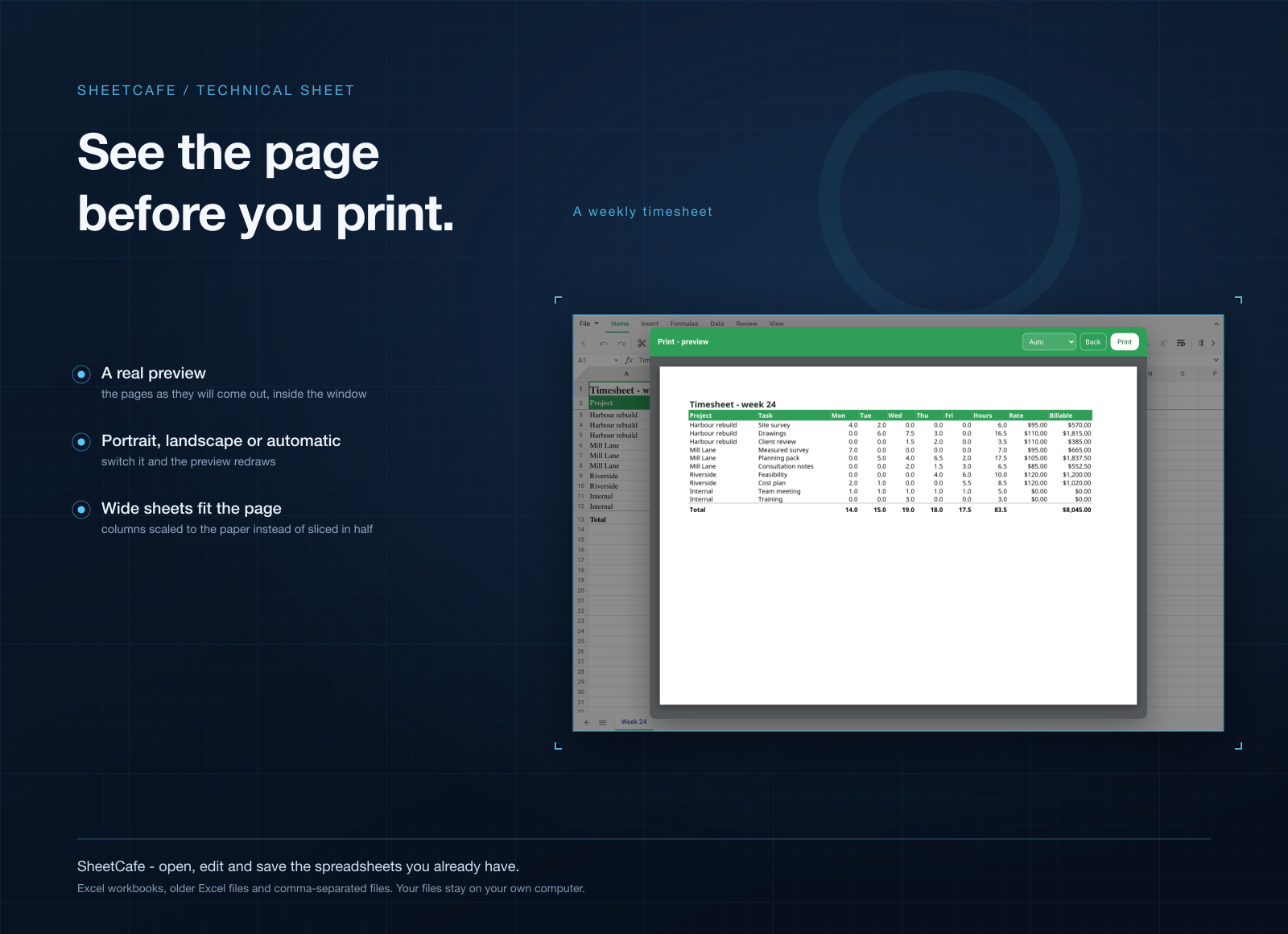Click 'Mill Lane' cell in sheet row 6
The height and width of the screenshot is (934, 1288).
click(619, 445)
